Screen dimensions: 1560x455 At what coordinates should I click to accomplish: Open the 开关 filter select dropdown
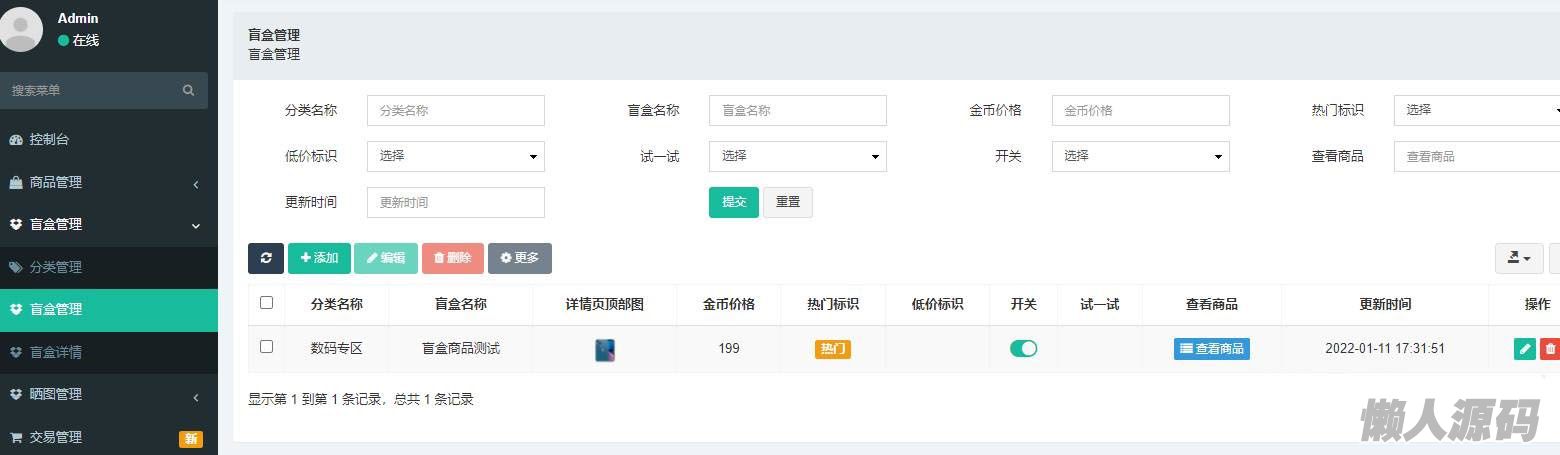tap(1141, 156)
